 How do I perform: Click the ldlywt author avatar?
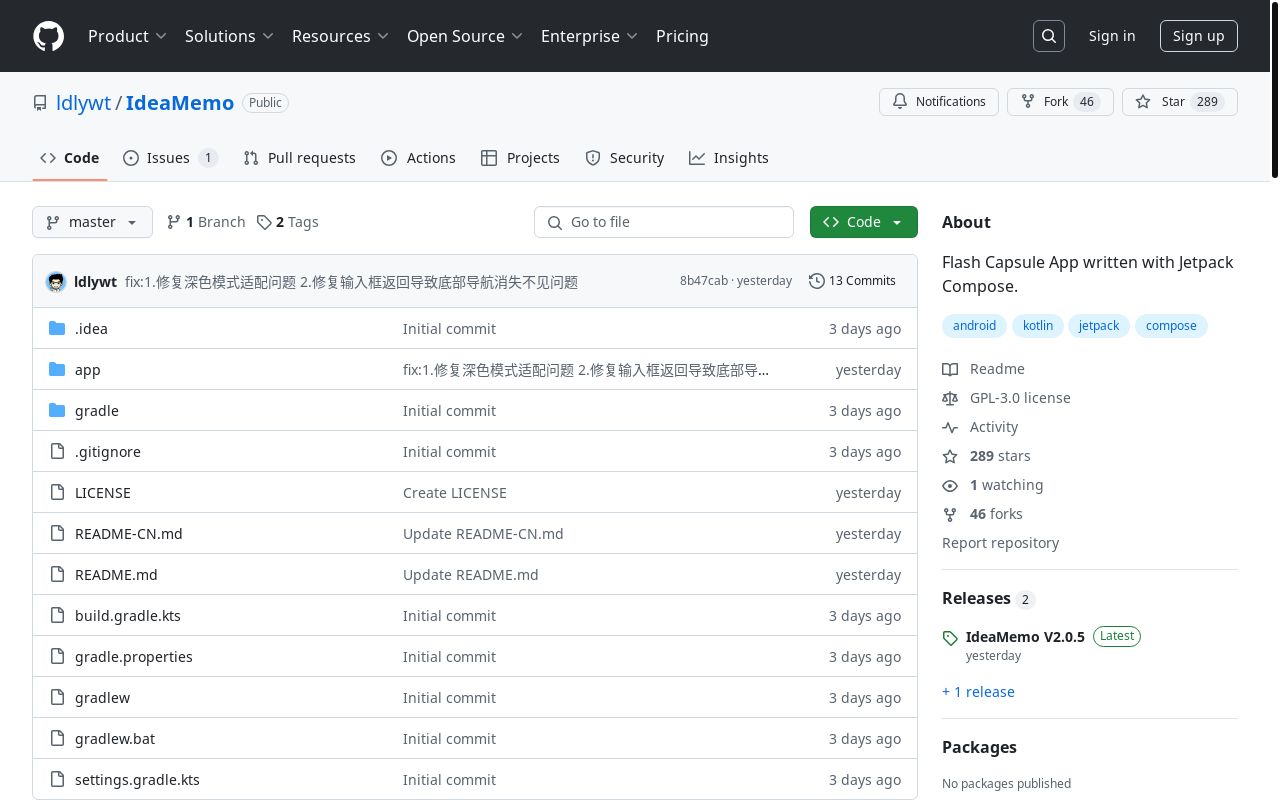(x=56, y=282)
